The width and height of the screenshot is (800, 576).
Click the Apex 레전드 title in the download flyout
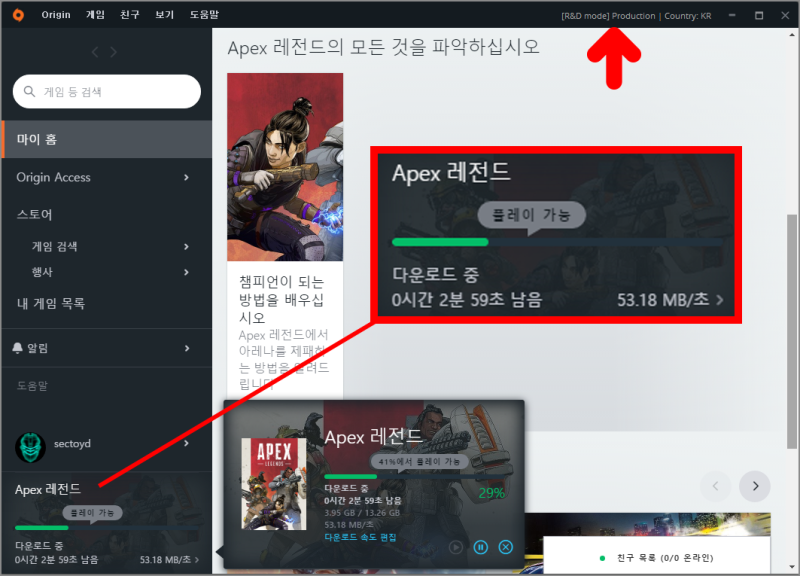[x=373, y=437]
